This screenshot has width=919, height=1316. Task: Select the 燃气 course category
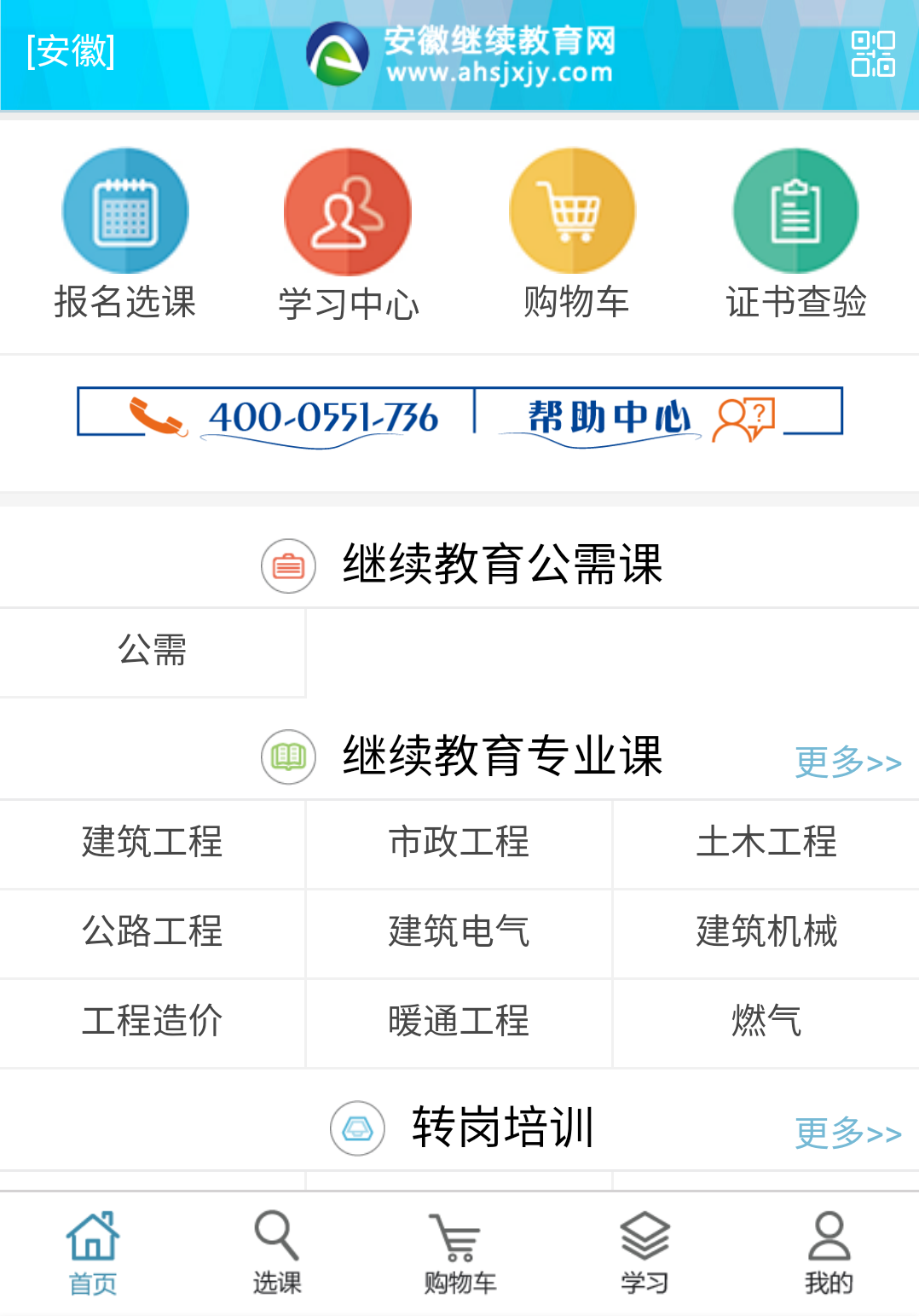point(766,1021)
